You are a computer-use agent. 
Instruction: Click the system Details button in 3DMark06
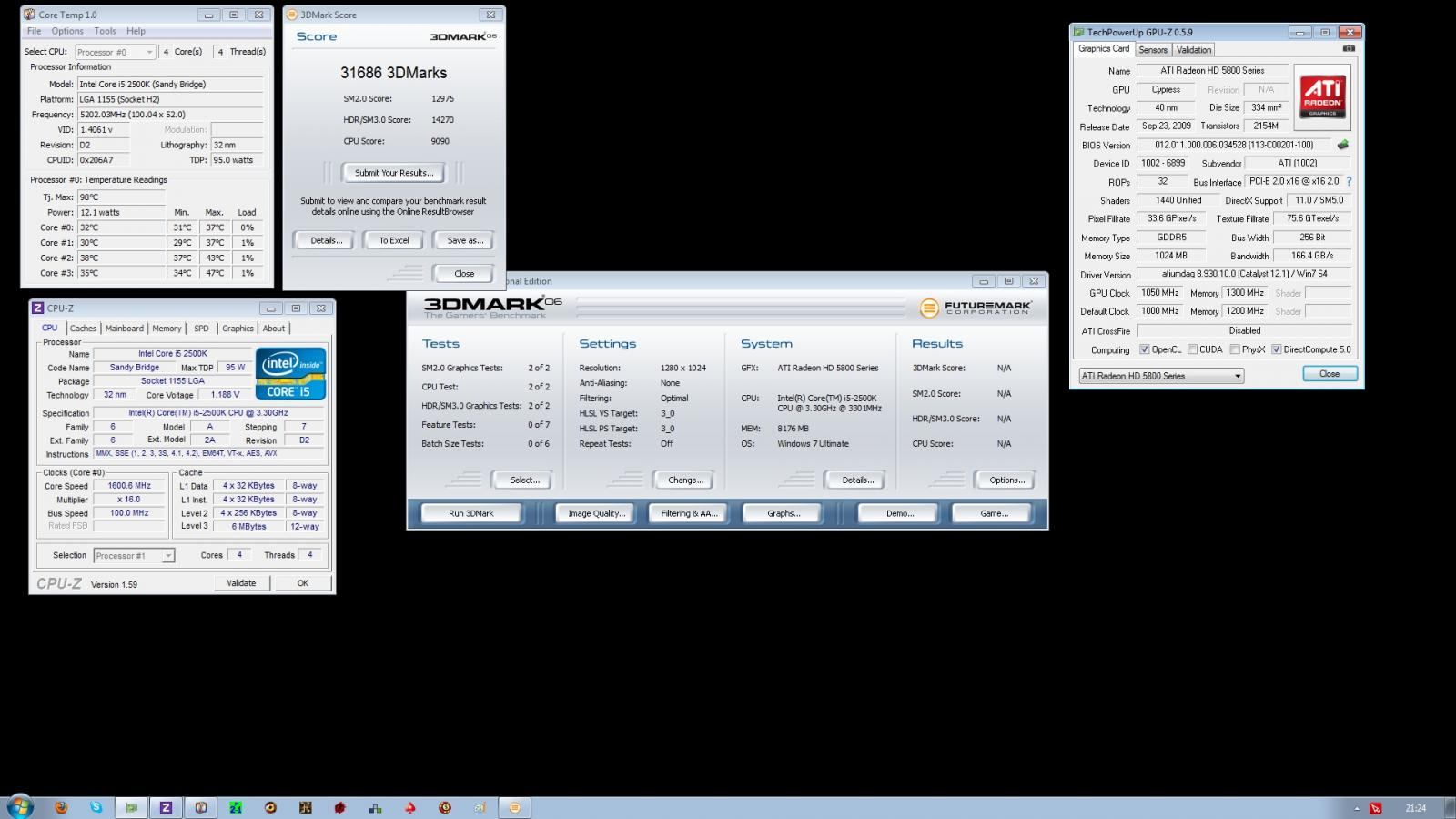coord(856,480)
